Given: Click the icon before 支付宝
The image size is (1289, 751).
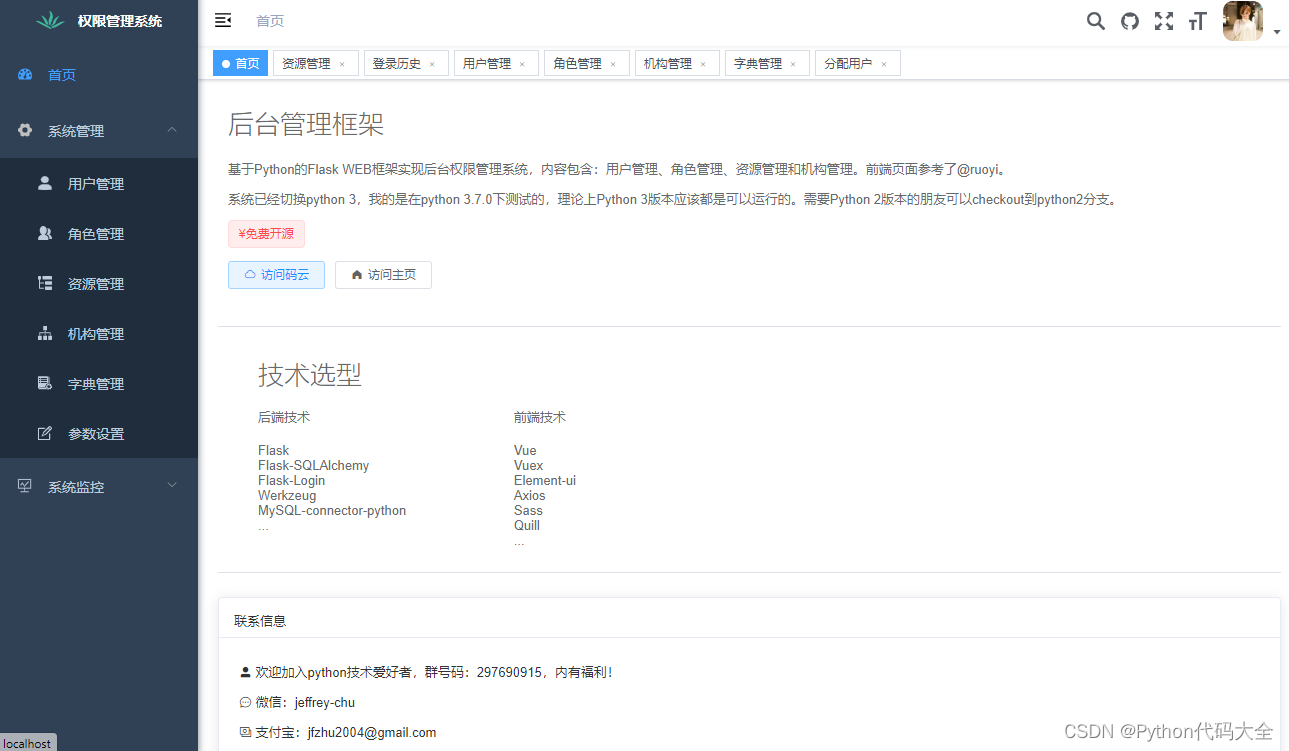Looking at the screenshot, I should [x=246, y=732].
